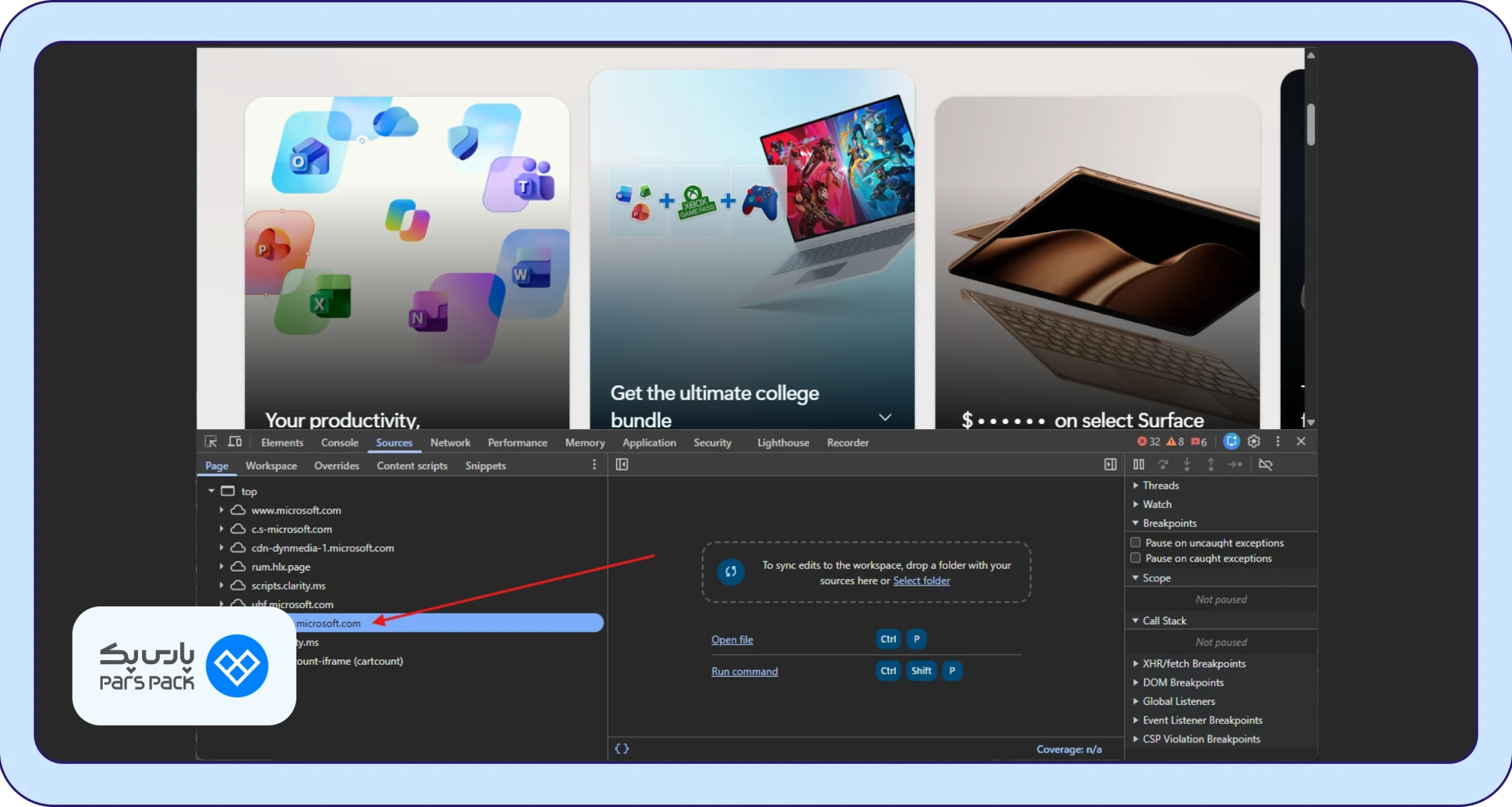This screenshot has width=1512, height=807.
Task: Click the Step out of function icon
Action: click(x=1211, y=465)
